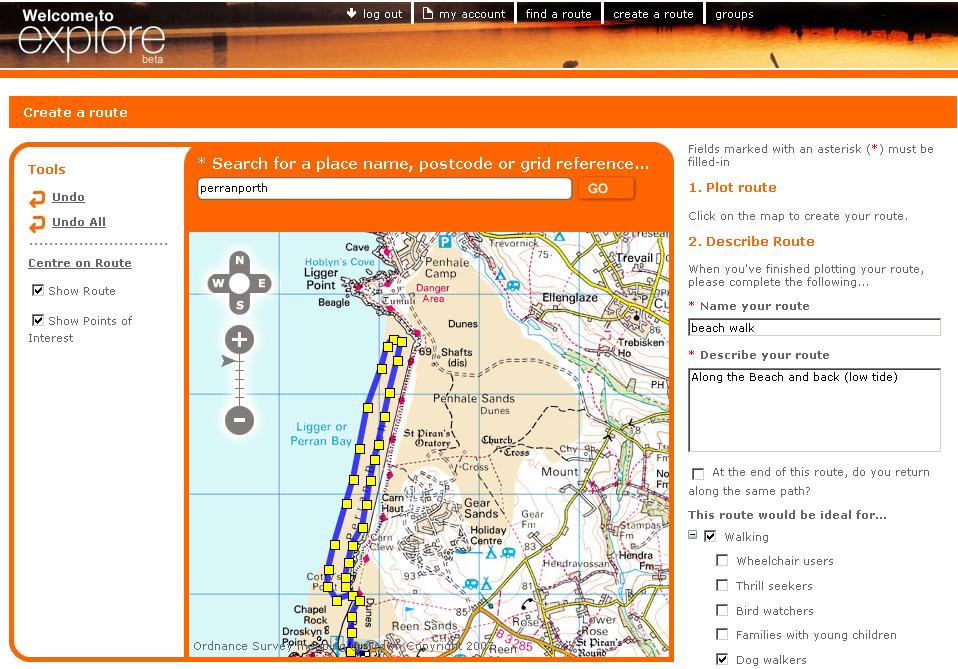958x669 pixels.
Task: Click the my account page icon
Action: pos(428,13)
